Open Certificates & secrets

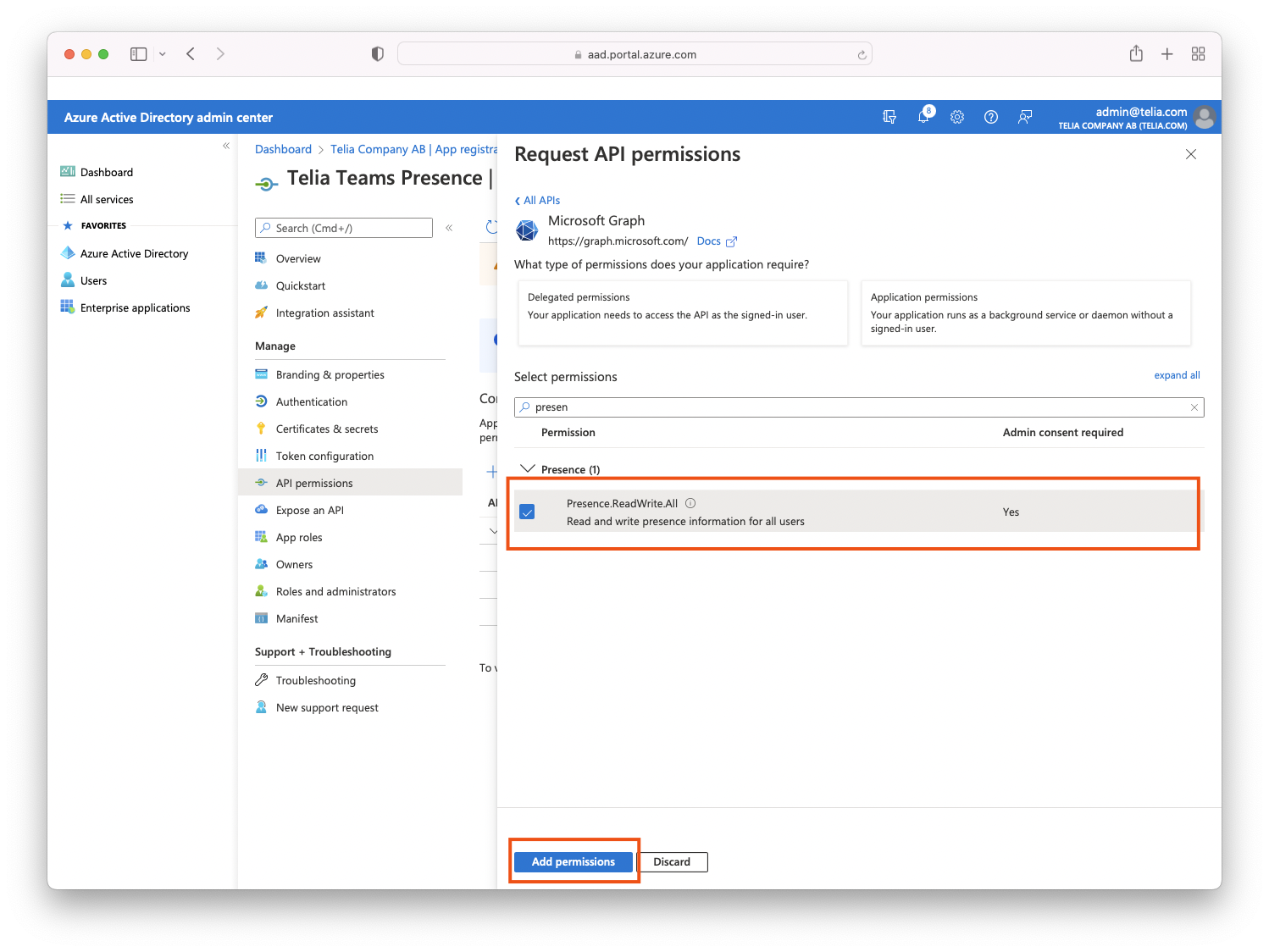point(327,429)
